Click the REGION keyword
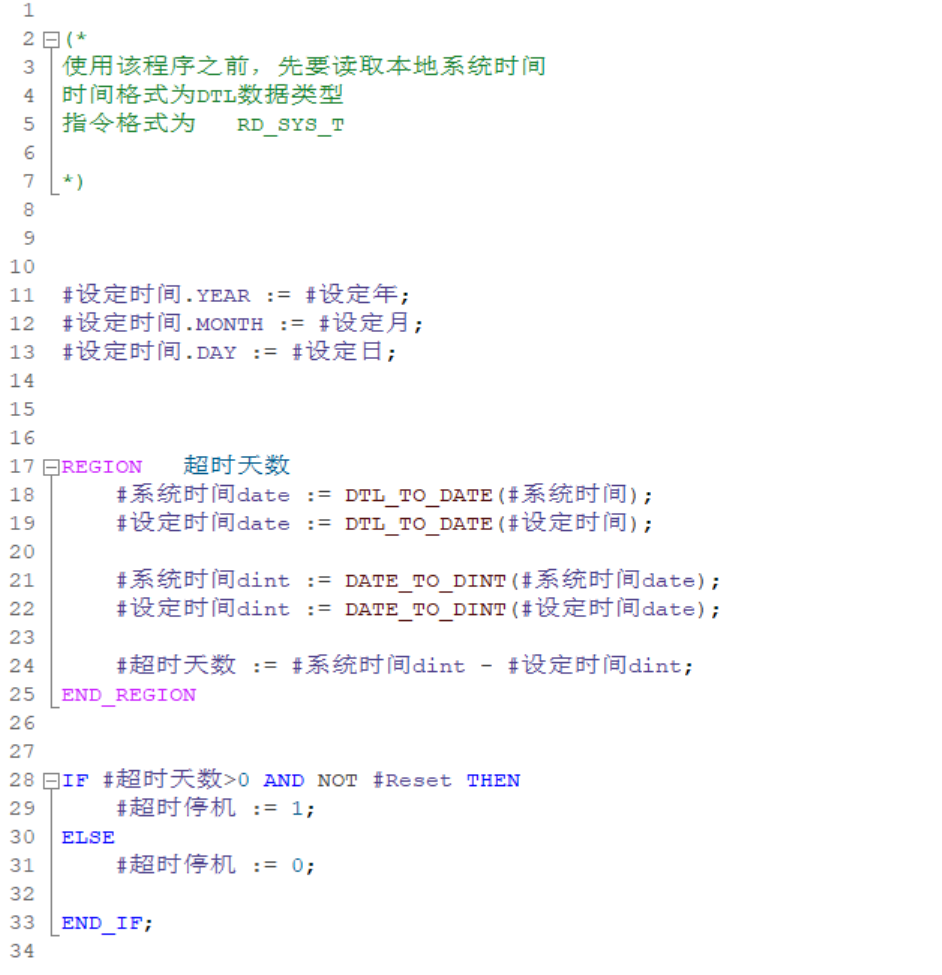The image size is (942, 975). pos(102,467)
